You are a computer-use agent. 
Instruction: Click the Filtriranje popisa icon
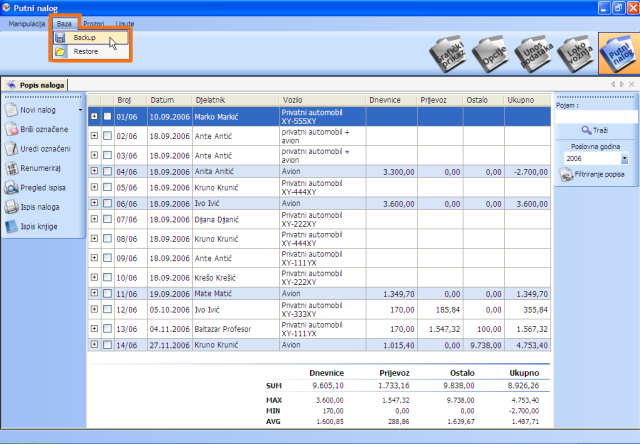(x=566, y=175)
